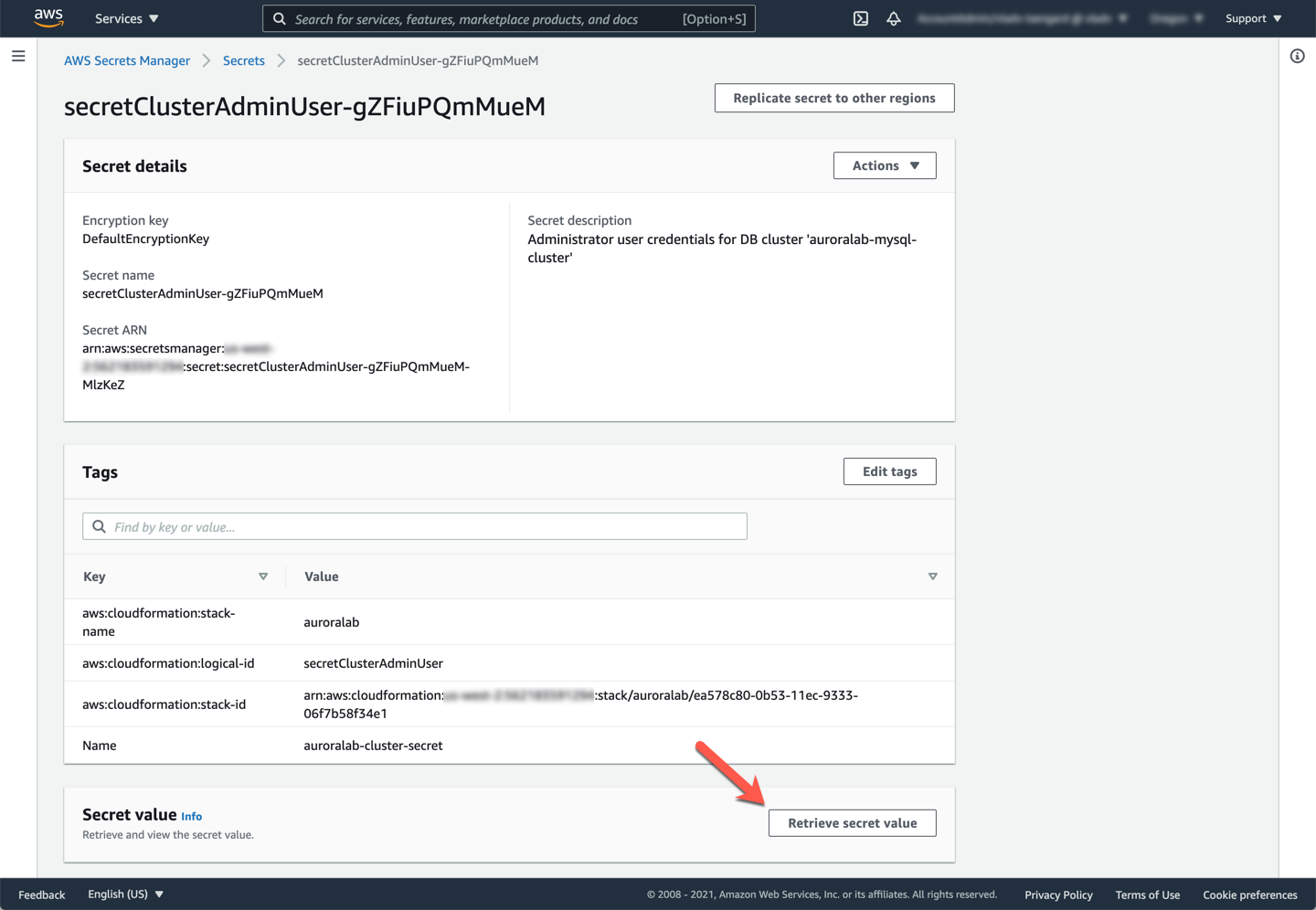Click the Find by key or value field
The height and width of the screenshot is (910, 1316).
tap(425, 527)
